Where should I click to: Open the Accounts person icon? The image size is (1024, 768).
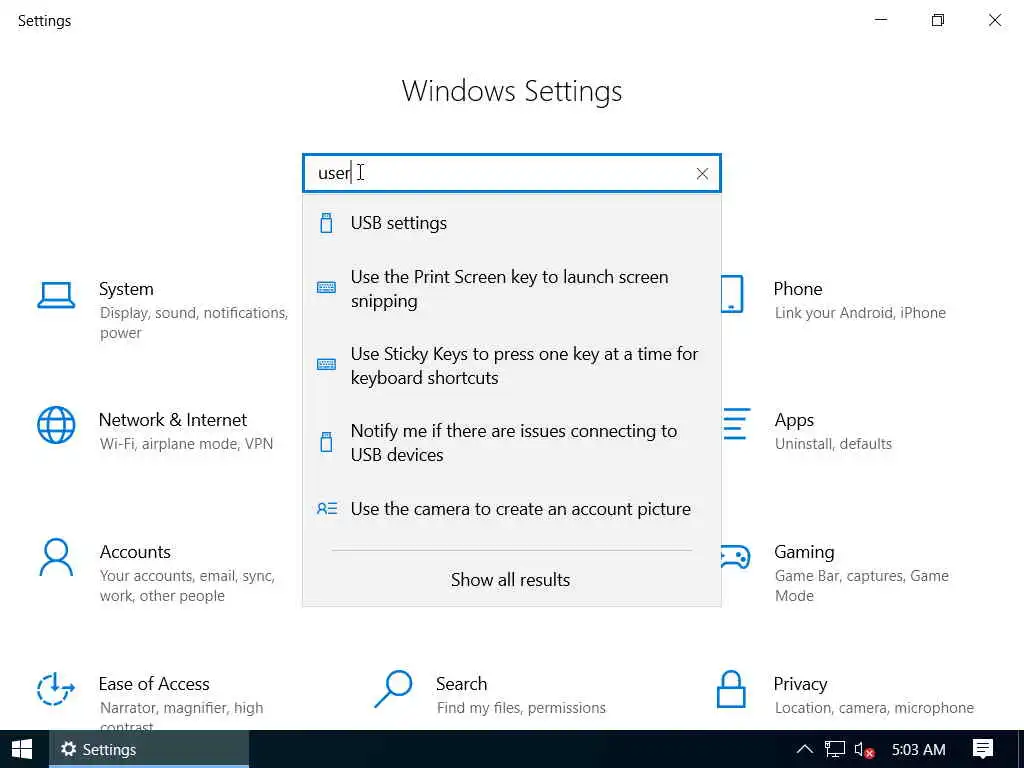click(x=56, y=557)
